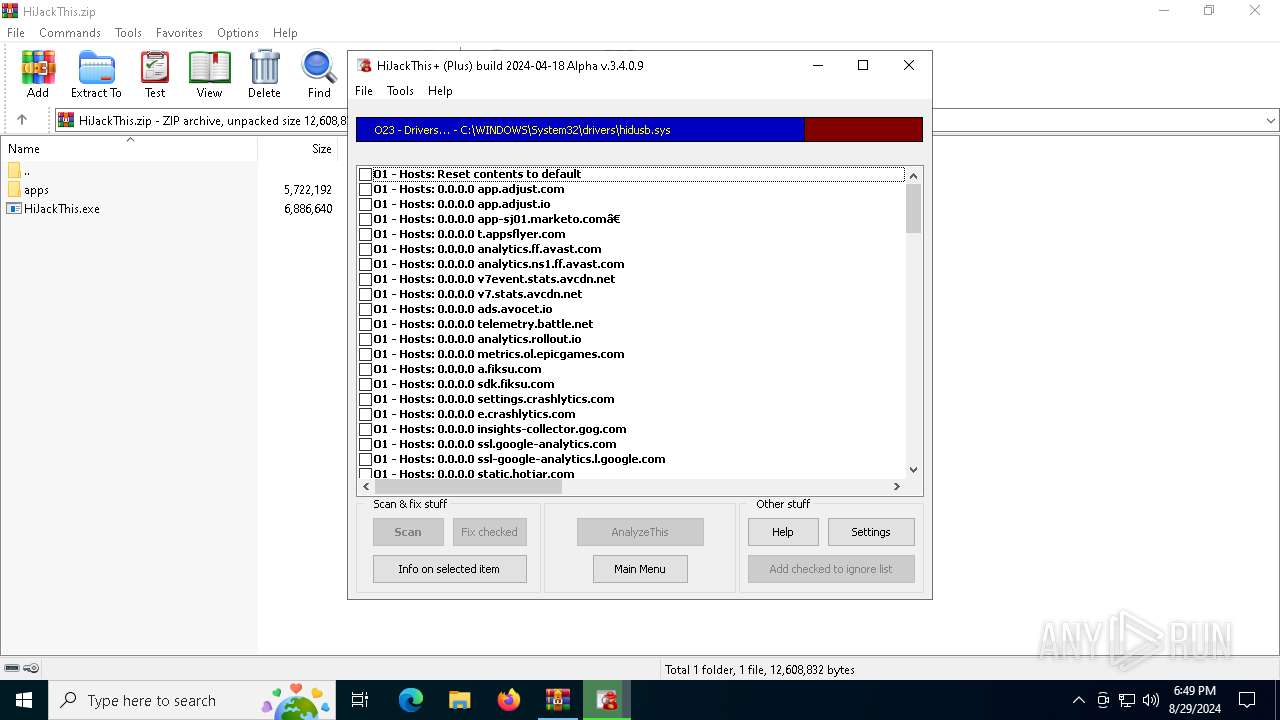Check the ads.avocet.io hosts entry
This screenshot has width=1280, height=720.
pos(366,309)
